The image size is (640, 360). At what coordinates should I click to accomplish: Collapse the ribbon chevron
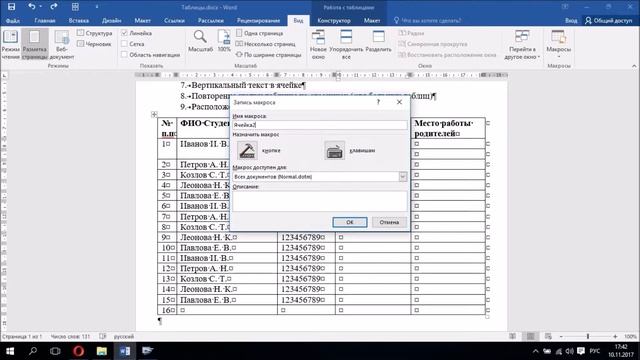coord(634,66)
